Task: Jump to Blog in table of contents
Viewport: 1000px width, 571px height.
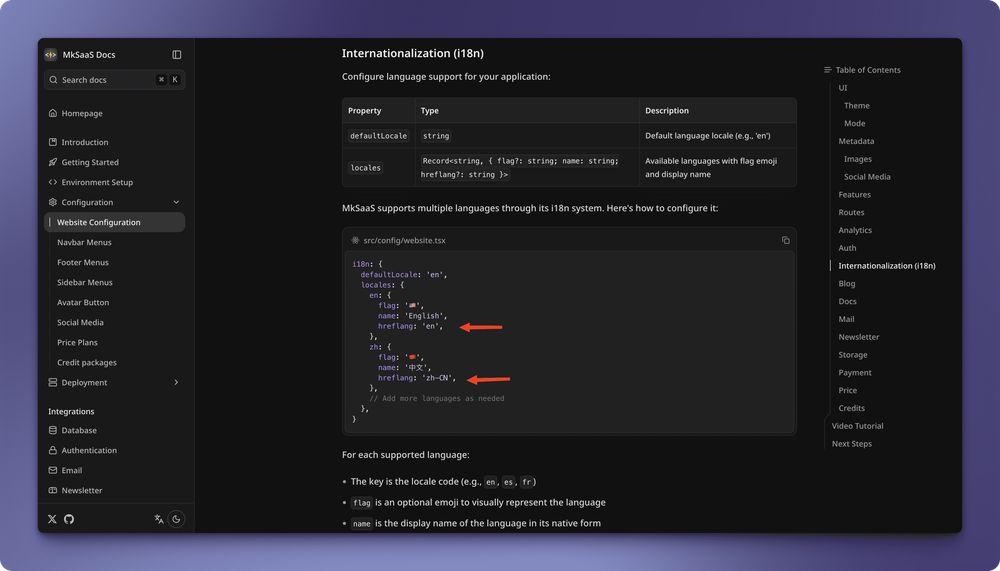Action: (847, 284)
